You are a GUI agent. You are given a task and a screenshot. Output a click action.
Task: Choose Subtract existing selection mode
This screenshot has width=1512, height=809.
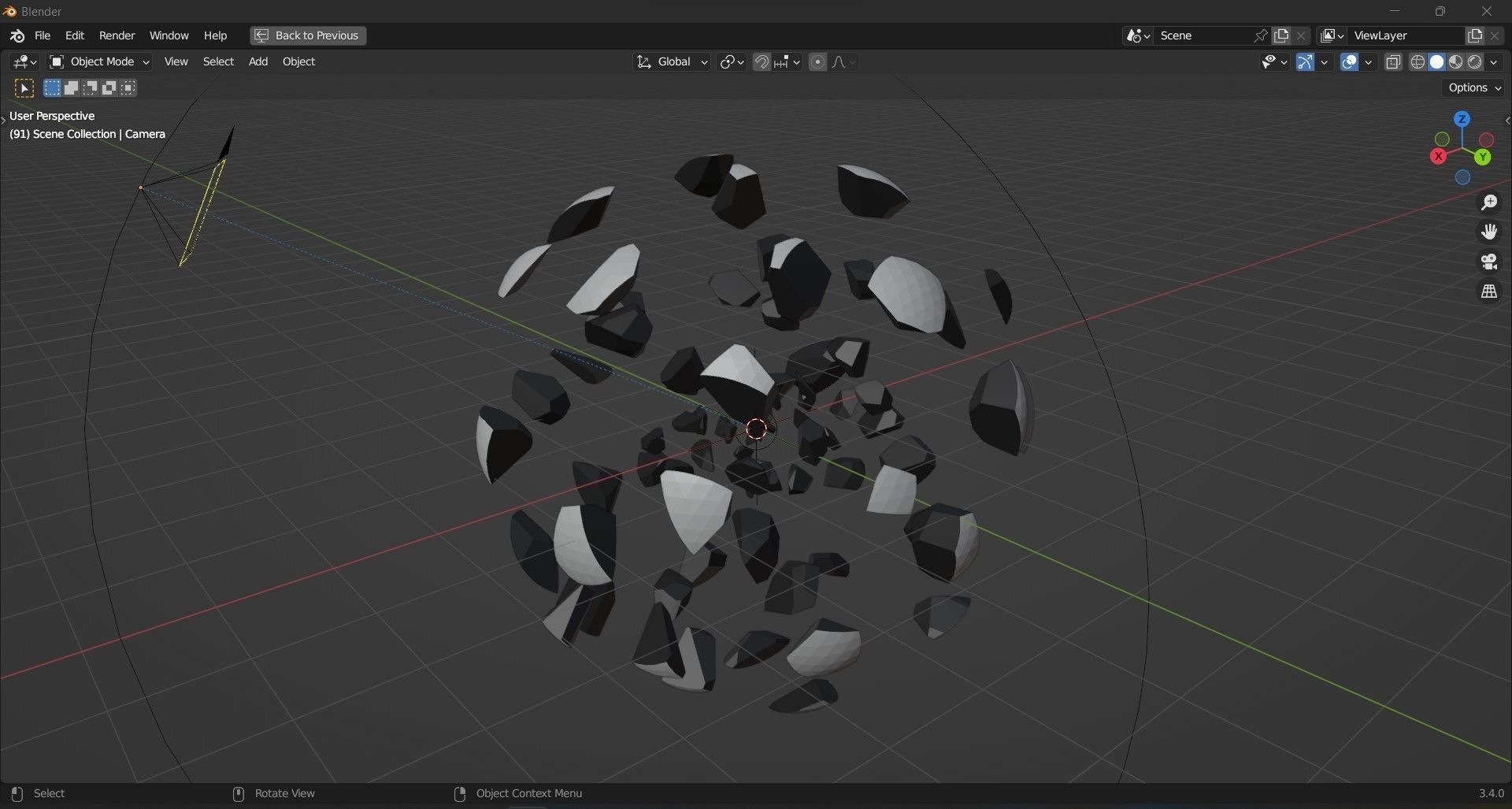[91, 88]
